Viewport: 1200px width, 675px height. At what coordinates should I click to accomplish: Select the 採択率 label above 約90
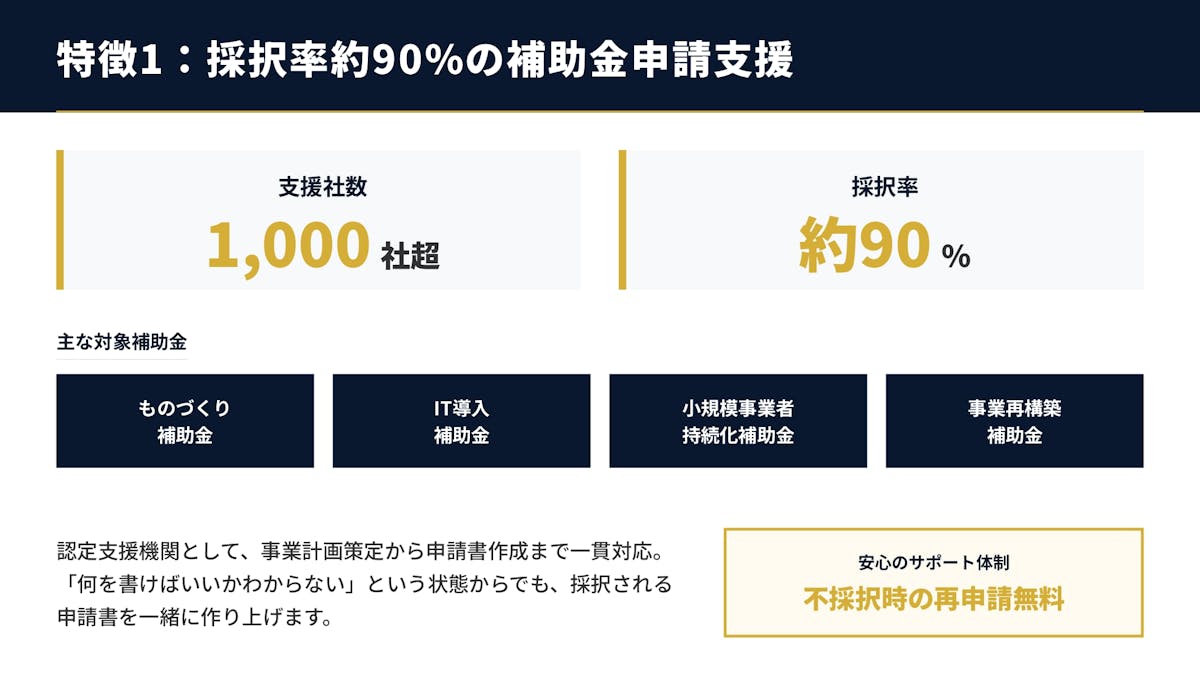click(x=885, y=186)
